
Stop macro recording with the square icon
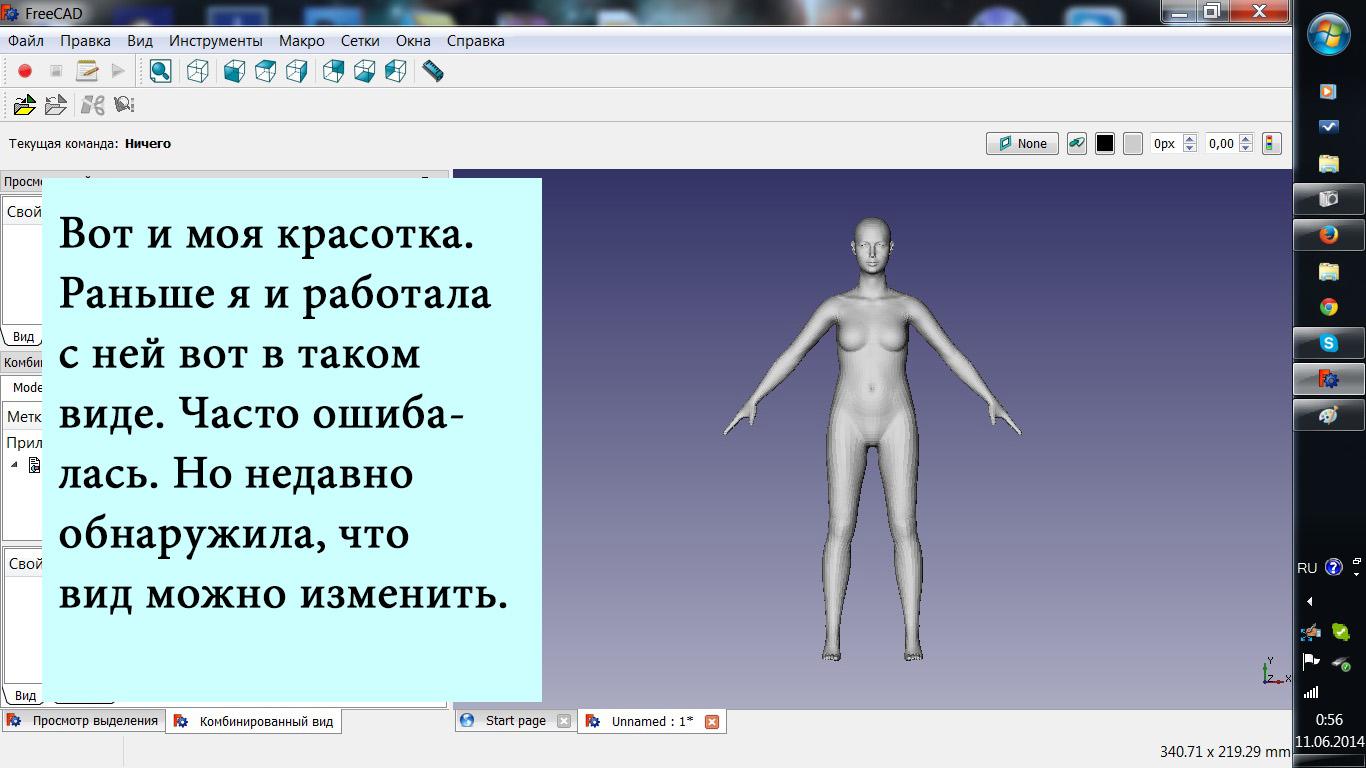[56, 71]
